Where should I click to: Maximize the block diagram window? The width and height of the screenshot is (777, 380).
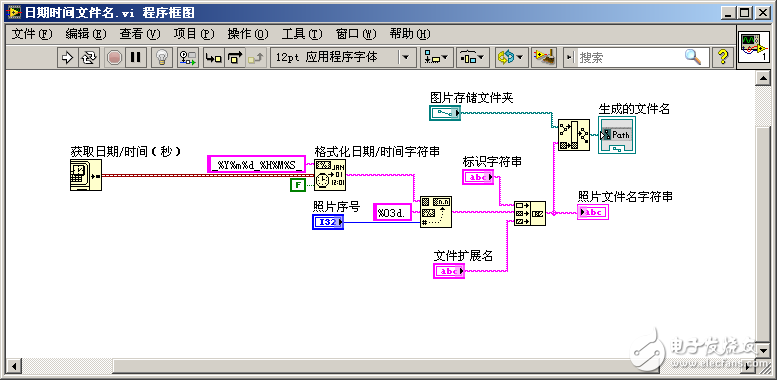[x=744, y=13]
